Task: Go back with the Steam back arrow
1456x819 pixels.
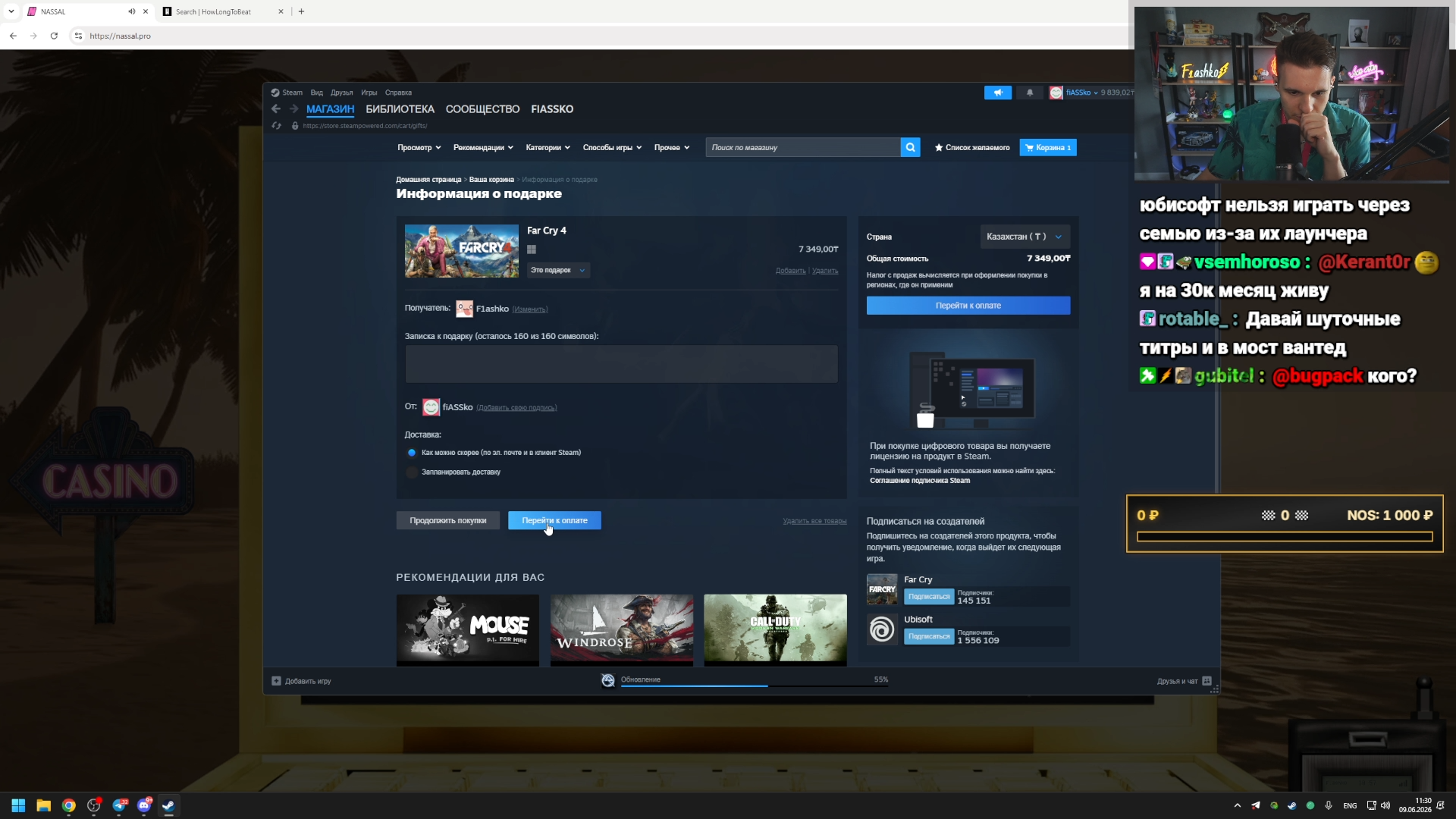Action: pyautogui.click(x=276, y=109)
